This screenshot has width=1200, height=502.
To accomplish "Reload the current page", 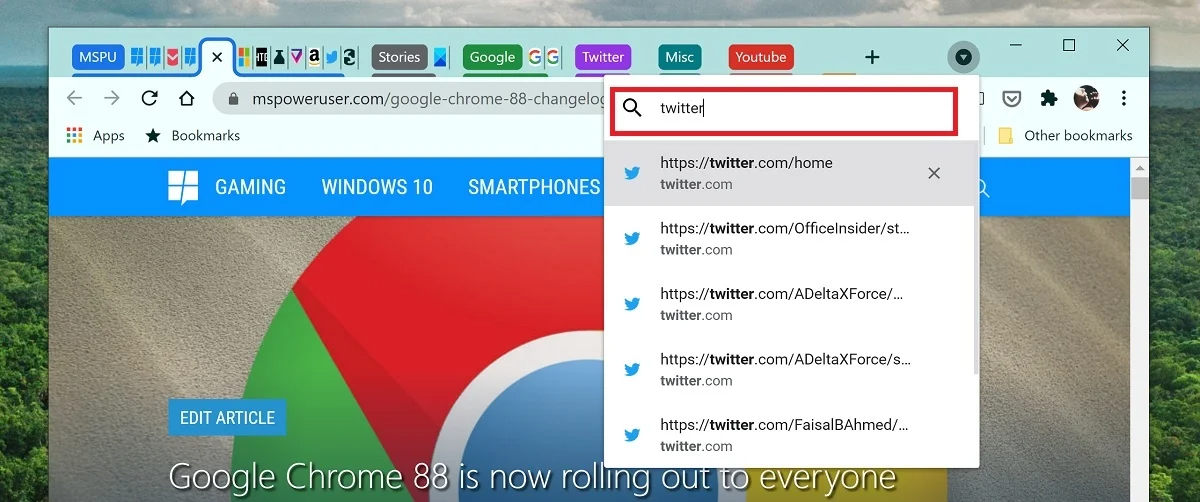I will (x=149, y=98).
